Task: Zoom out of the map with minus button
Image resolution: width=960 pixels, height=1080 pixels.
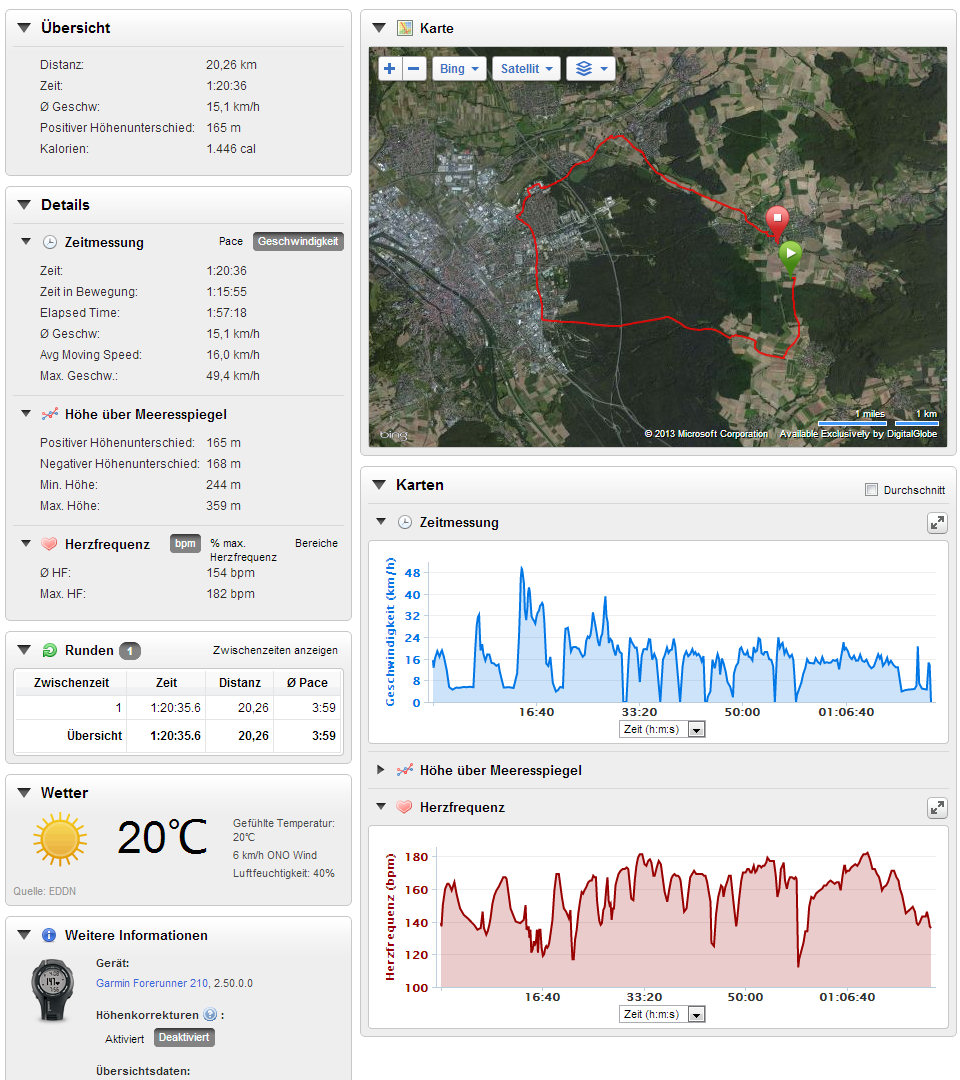Action: coord(414,69)
